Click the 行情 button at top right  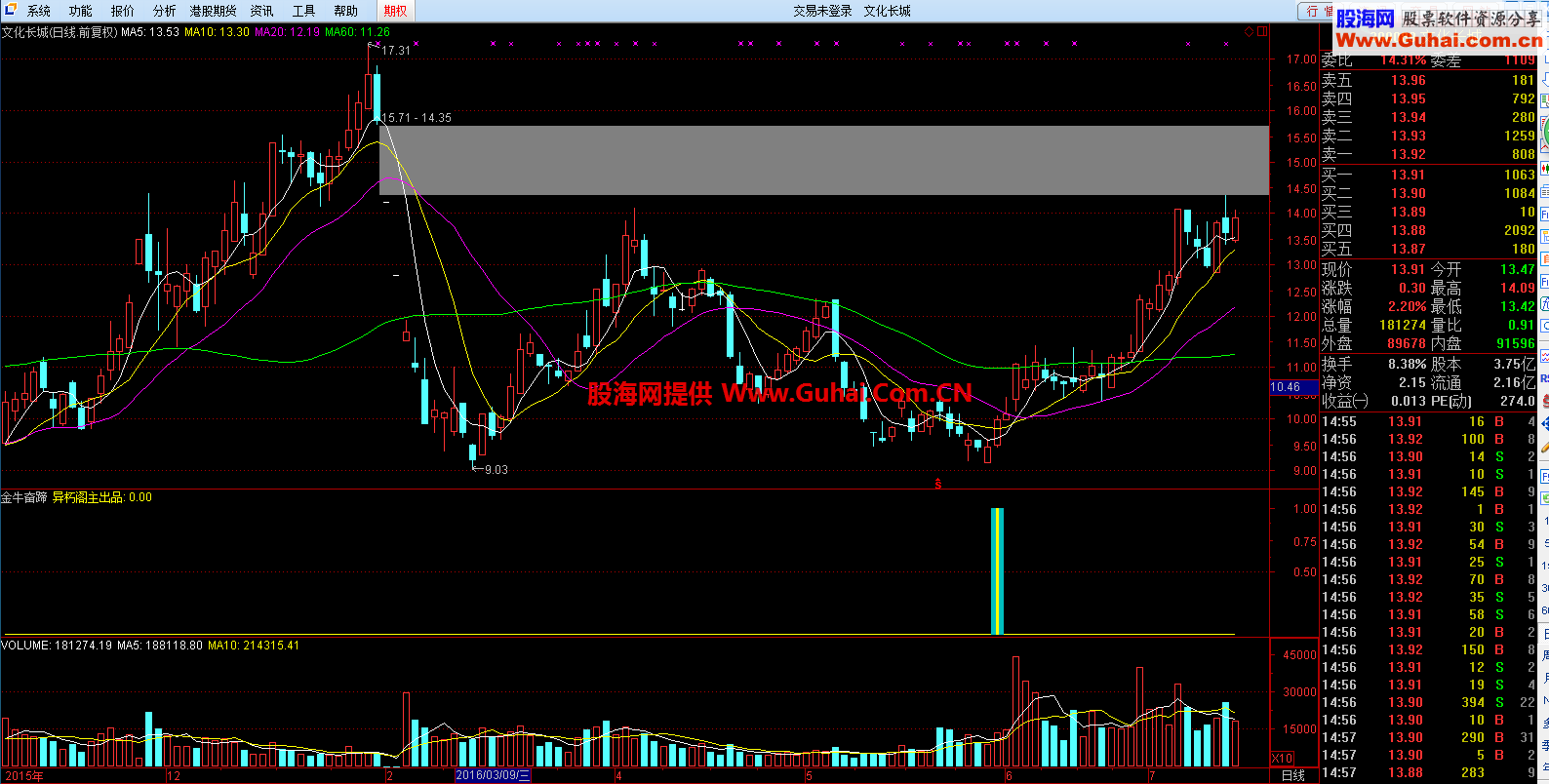point(1317,11)
